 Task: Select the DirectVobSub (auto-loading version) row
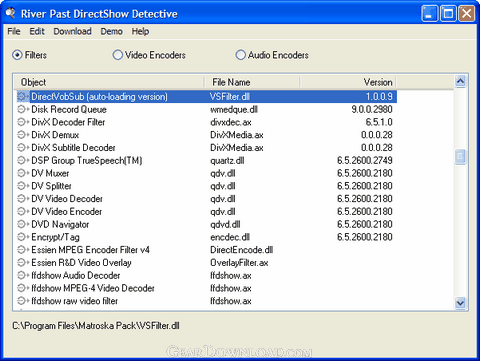(207, 97)
